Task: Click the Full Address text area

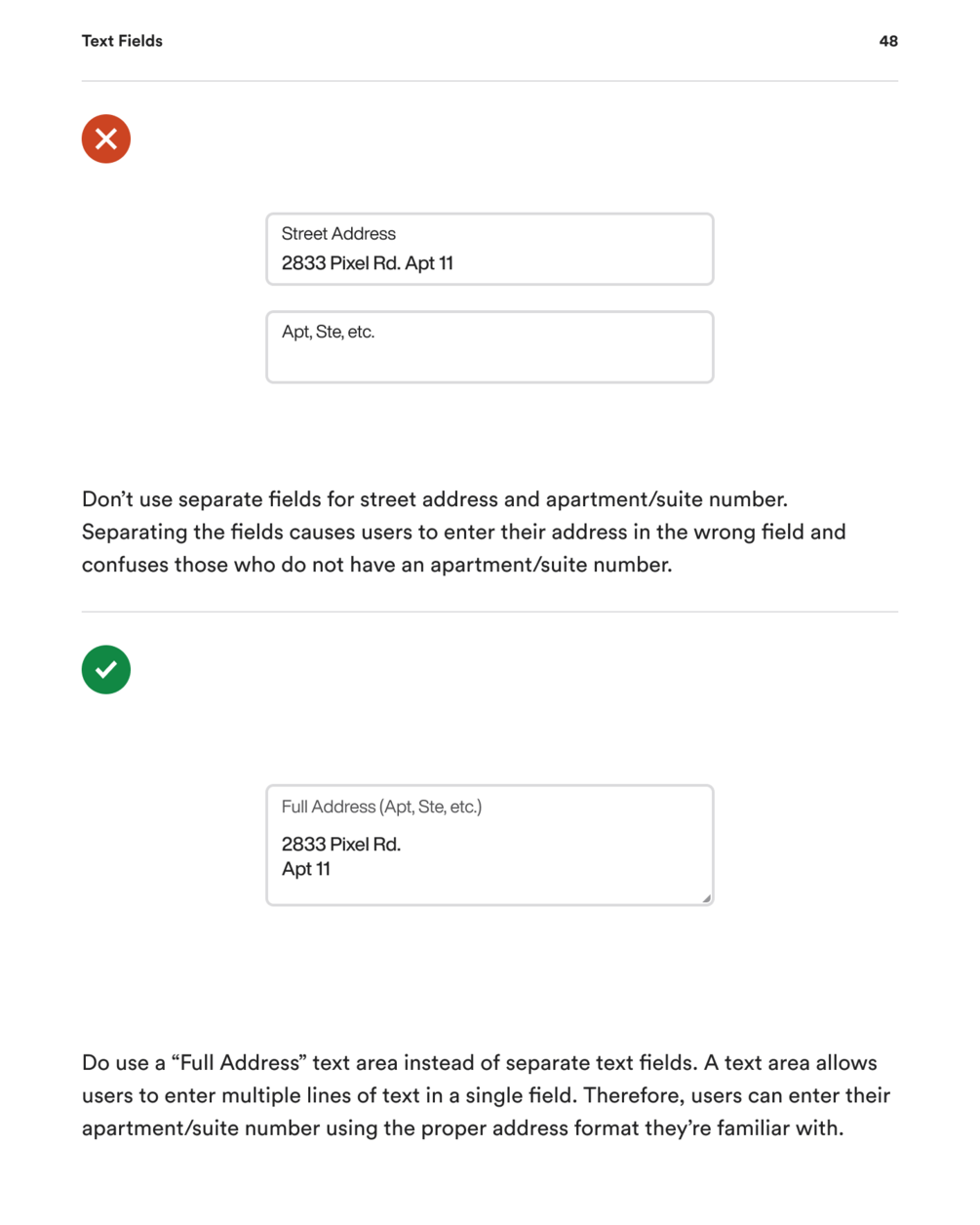Action: click(x=490, y=846)
